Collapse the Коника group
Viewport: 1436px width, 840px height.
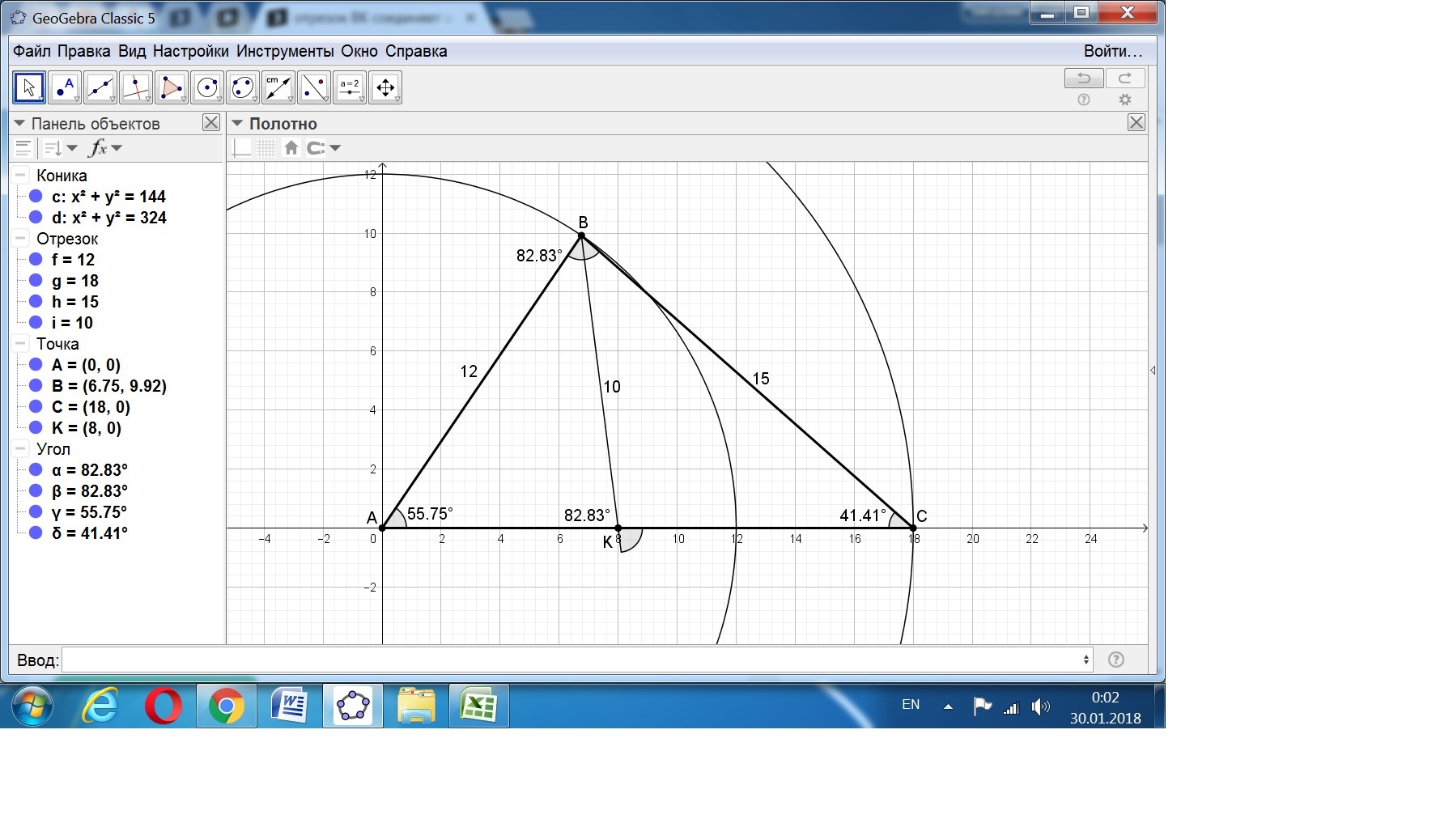click(20, 175)
